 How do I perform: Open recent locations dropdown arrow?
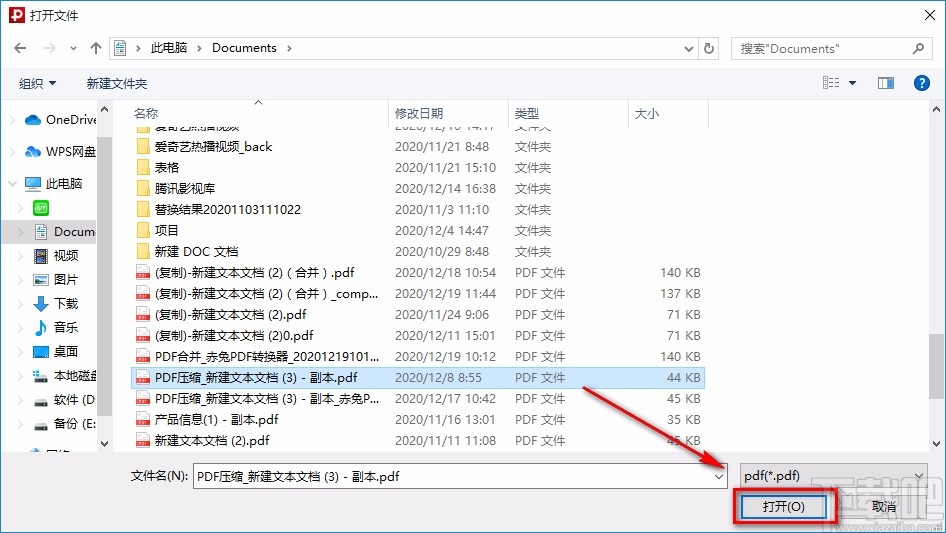click(73, 49)
